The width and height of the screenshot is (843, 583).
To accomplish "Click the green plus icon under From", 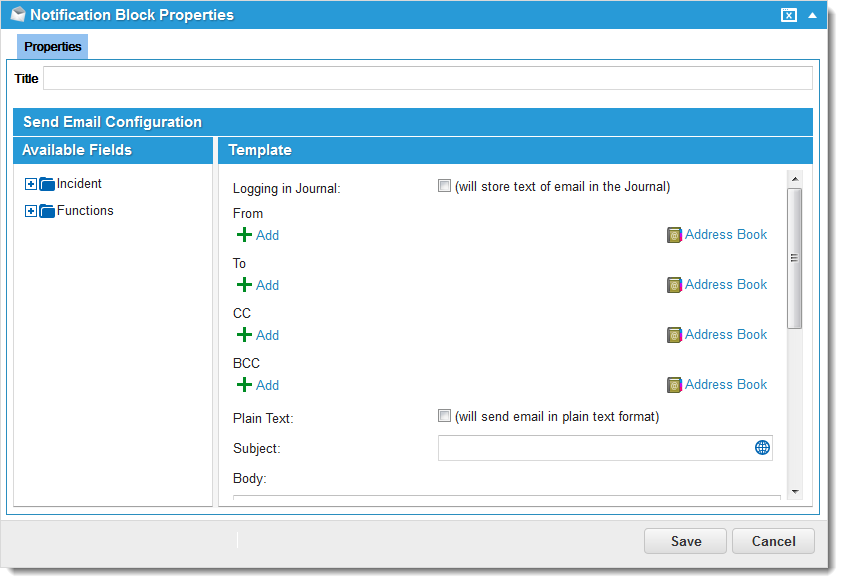I will (x=244, y=235).
